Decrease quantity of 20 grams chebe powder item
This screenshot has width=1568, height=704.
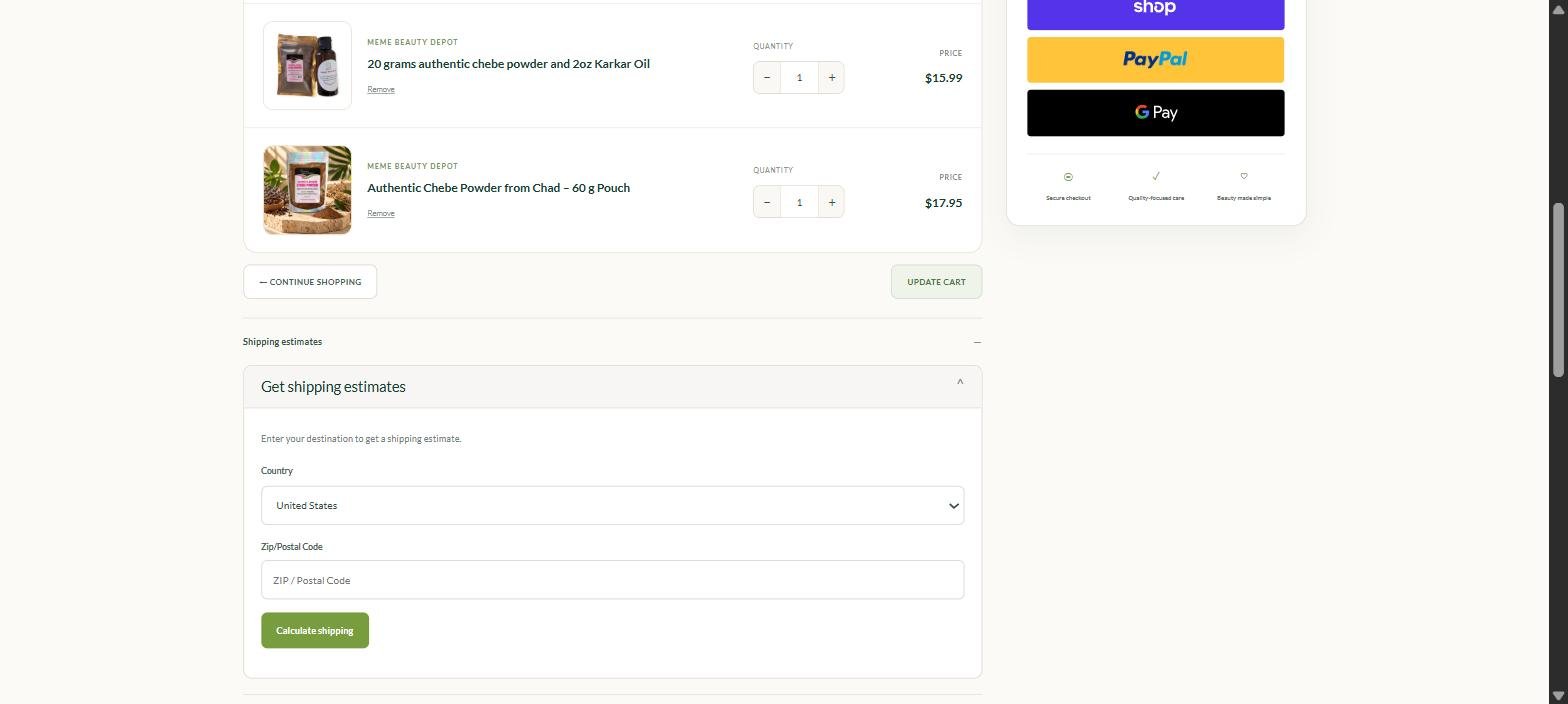pos(767,78)
